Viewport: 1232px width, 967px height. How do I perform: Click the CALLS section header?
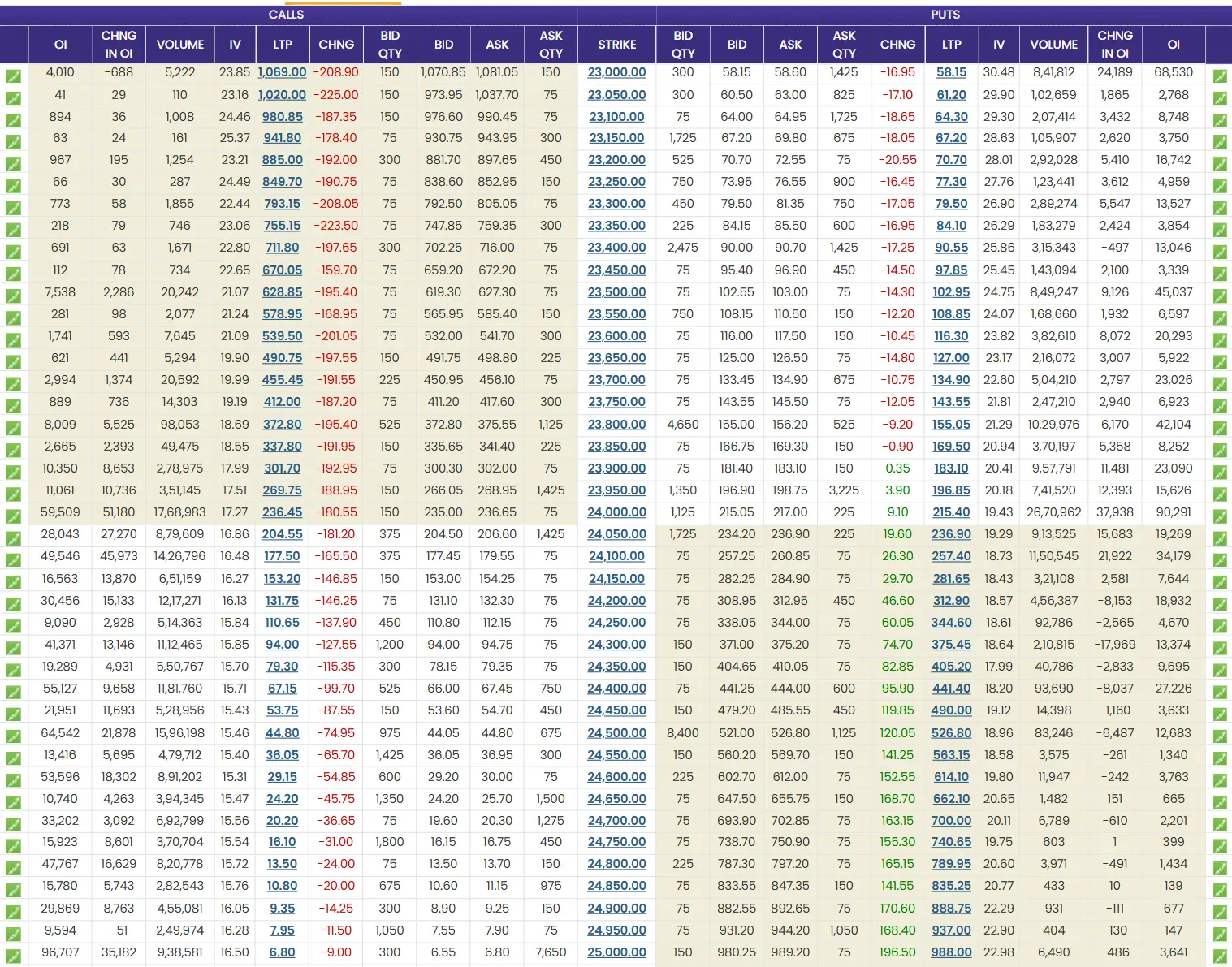(x=286, y=15)
